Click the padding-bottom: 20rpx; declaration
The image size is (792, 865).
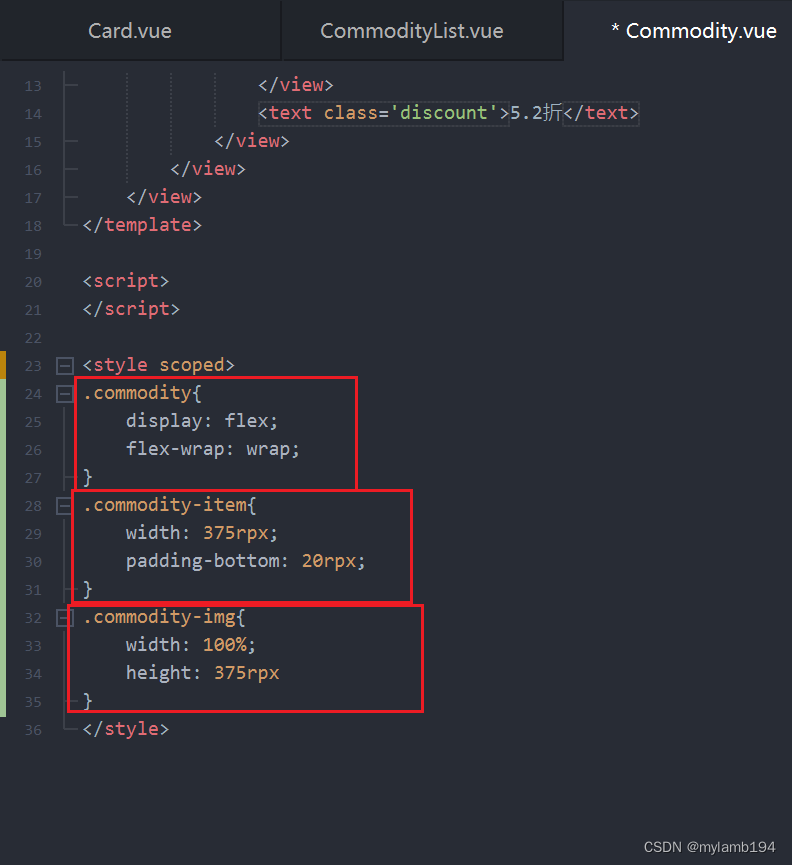pyautogui.click(x=245, y=561)
